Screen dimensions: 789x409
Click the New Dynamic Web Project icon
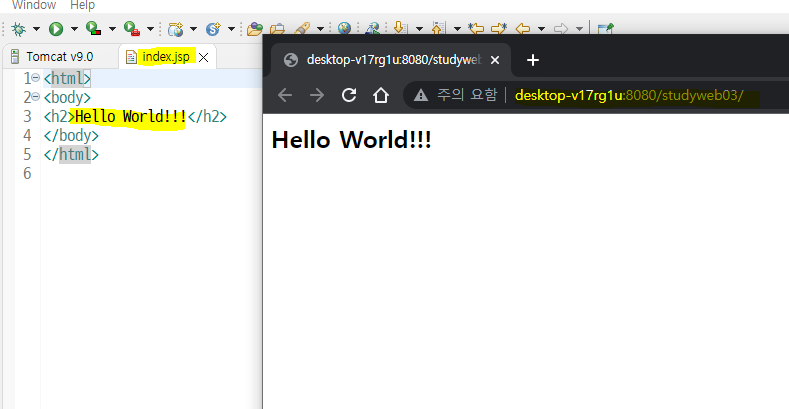tap(175, 29)
